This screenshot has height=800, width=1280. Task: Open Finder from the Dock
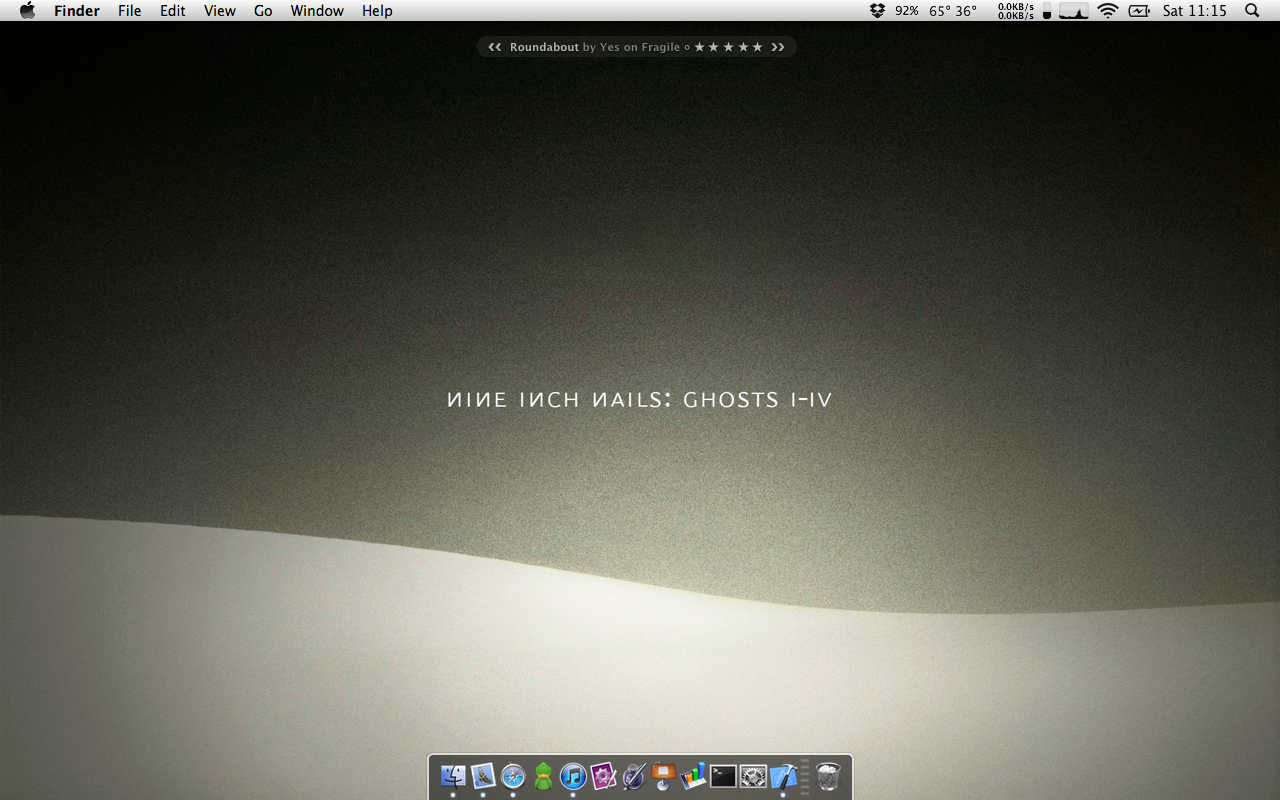[x=453, y=775]
